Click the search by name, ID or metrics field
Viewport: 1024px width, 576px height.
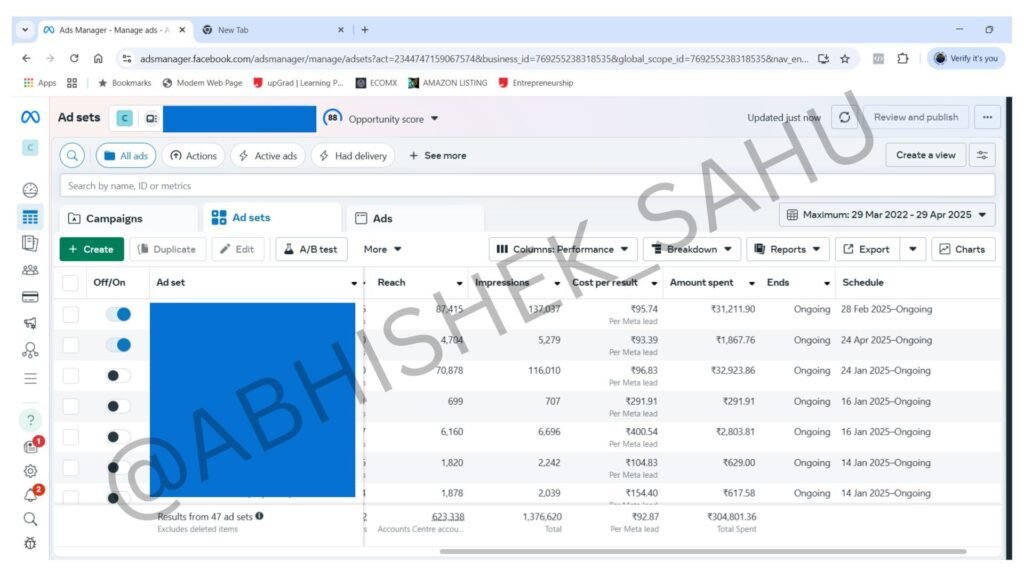[x=527, y=186]
